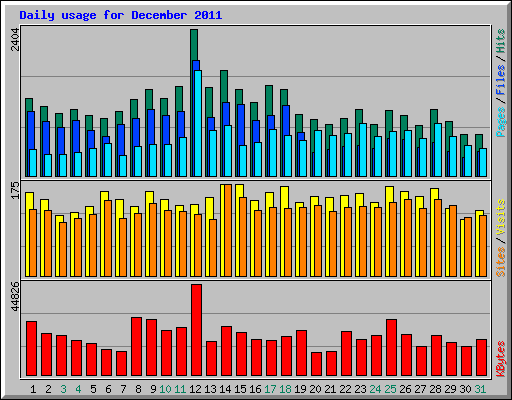
Task: Click the red KBytes bar for day 19
Action: pyautogui.click(x=301, y=353)
